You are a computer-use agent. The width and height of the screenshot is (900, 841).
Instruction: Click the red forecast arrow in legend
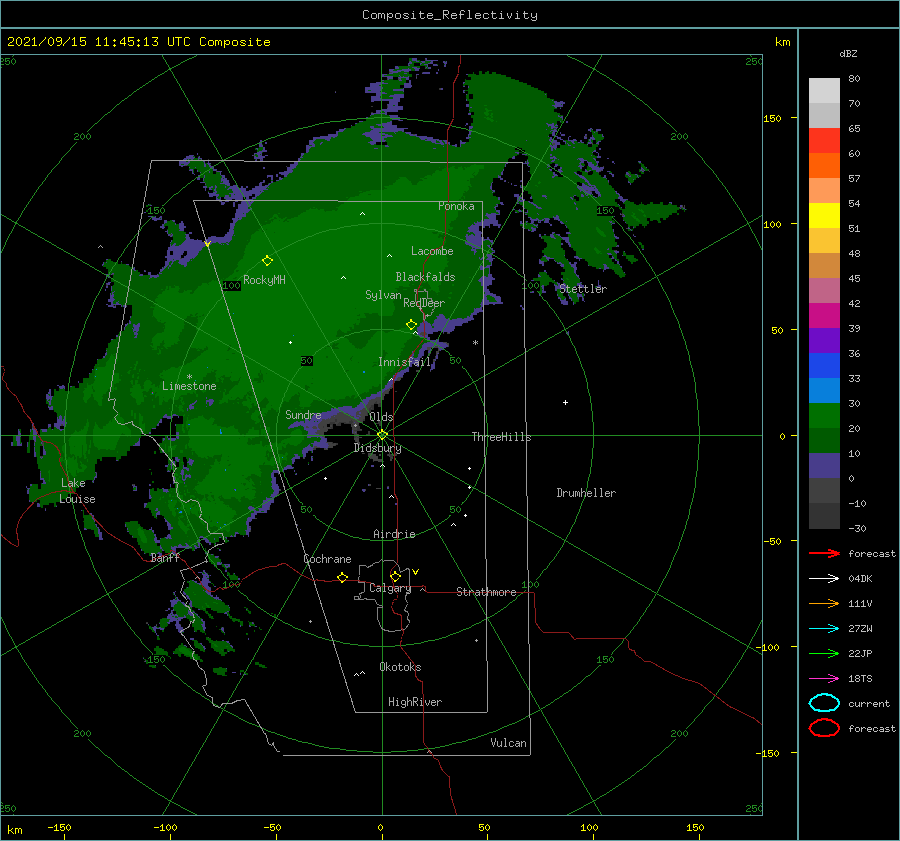coord(824,553)
